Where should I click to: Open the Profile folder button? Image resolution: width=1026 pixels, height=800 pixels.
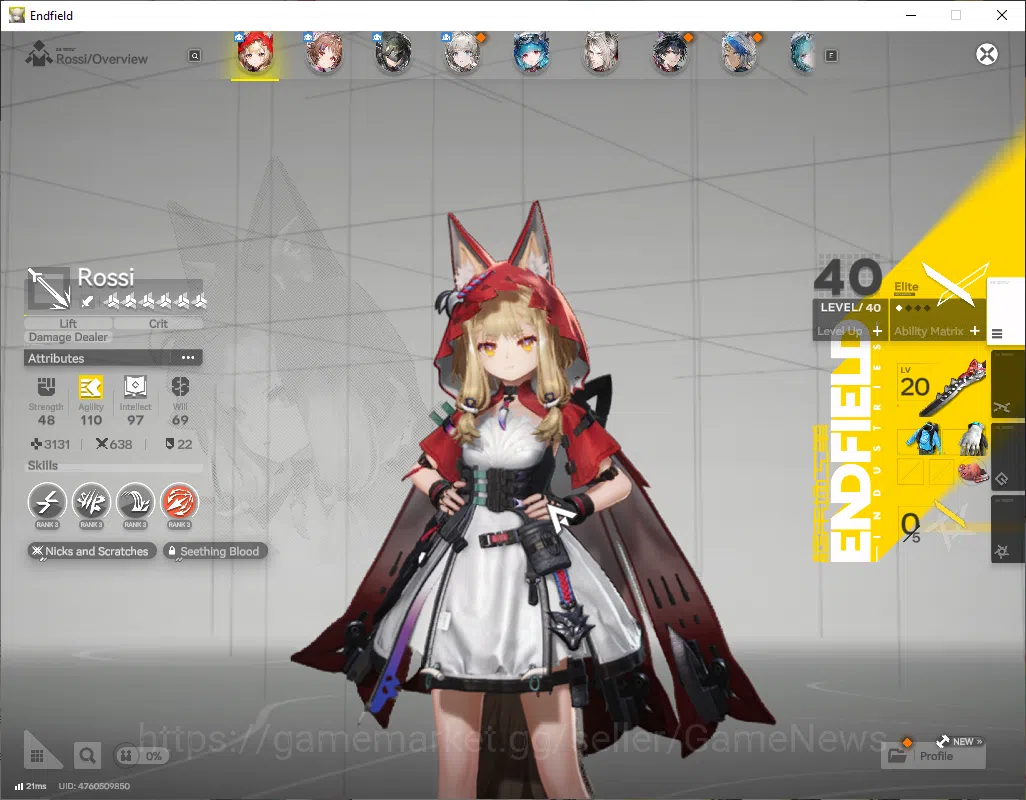[x=934, y=756]
